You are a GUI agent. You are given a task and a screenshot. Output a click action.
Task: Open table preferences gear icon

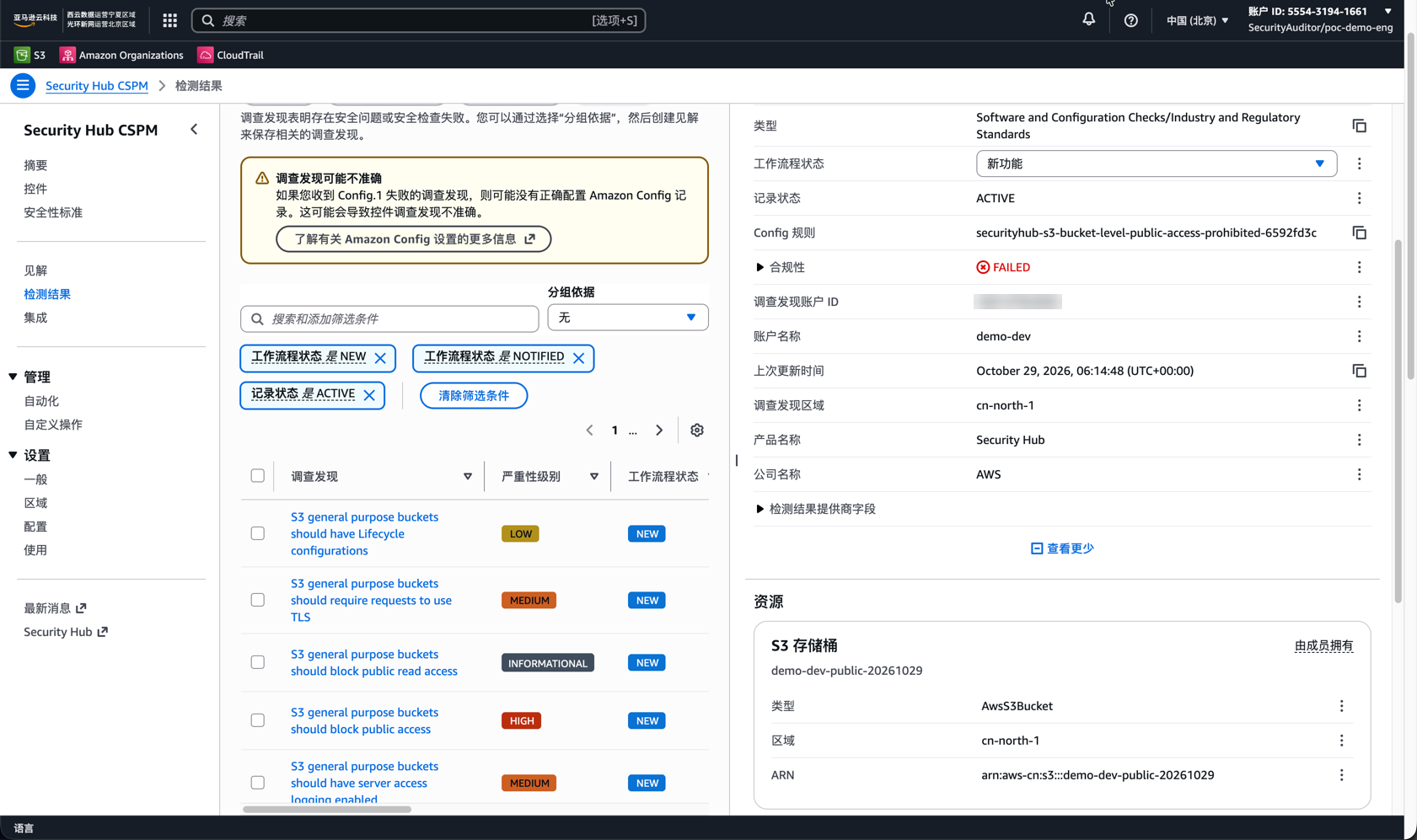[697, 431]
